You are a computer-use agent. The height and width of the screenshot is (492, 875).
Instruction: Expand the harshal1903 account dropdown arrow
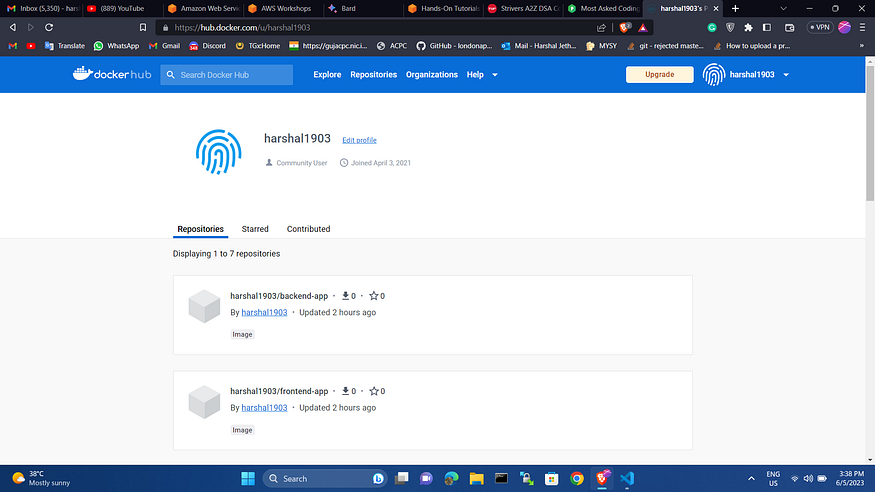tap(786, 75)
